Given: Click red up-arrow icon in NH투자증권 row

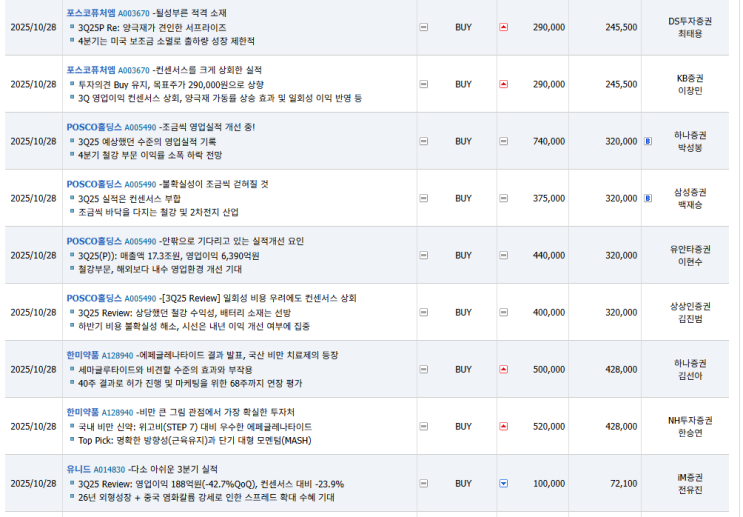Looking at the screenshot, I should (503, 426).
